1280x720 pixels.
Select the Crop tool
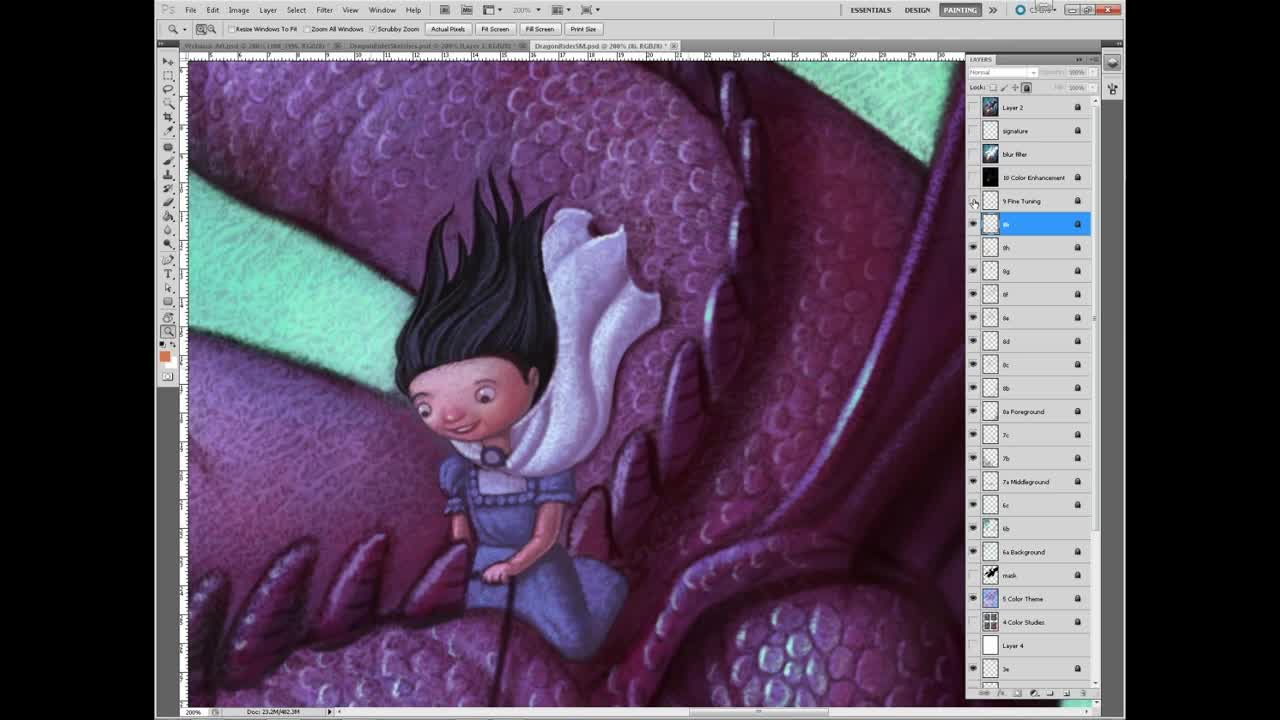point(168,117)
